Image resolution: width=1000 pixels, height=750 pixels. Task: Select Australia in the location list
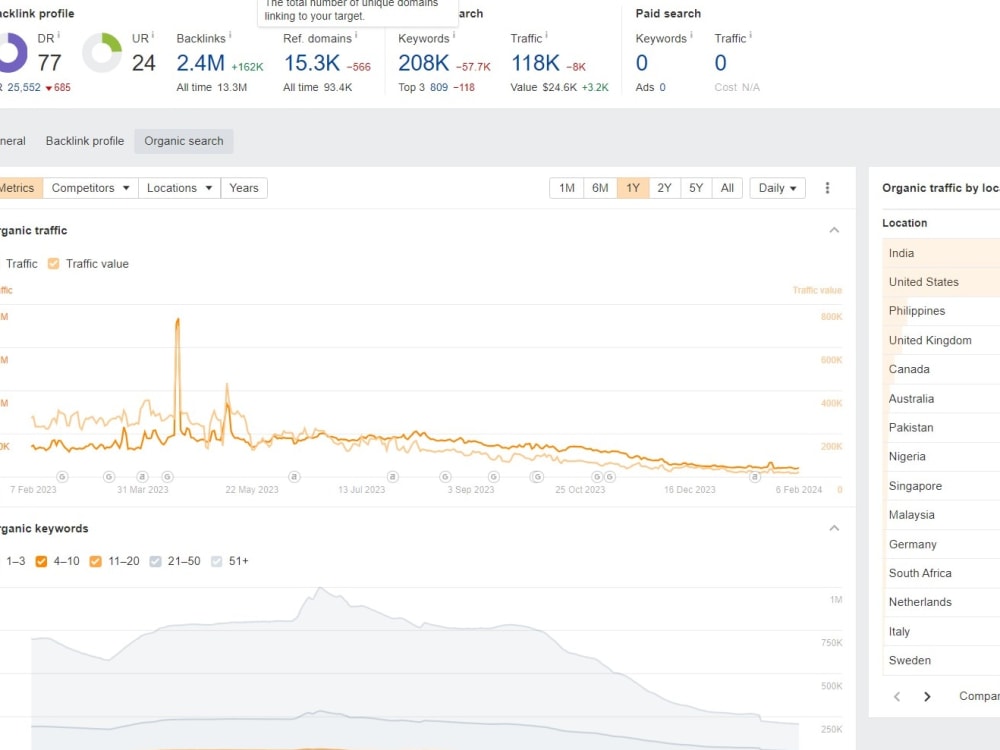tap(941, 399)
